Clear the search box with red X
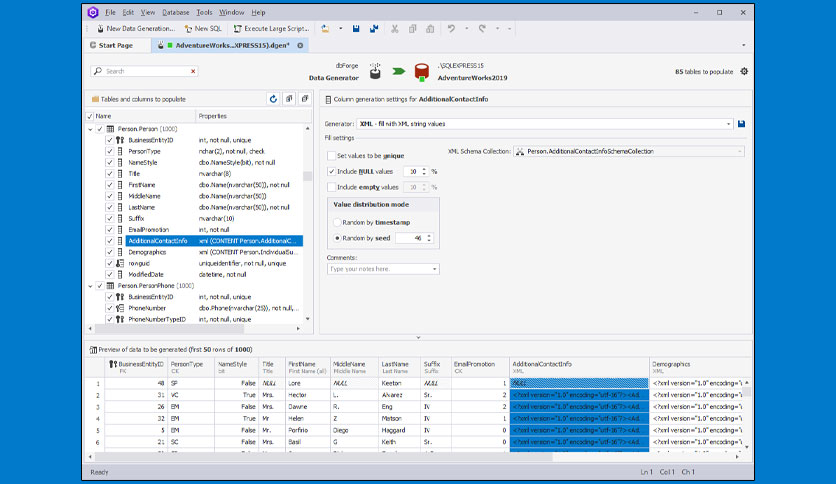836x484 pixels. tap(193, 71)
